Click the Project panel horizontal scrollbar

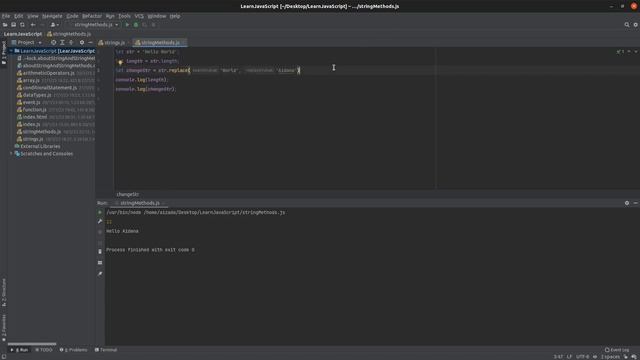tap(32, 344)
